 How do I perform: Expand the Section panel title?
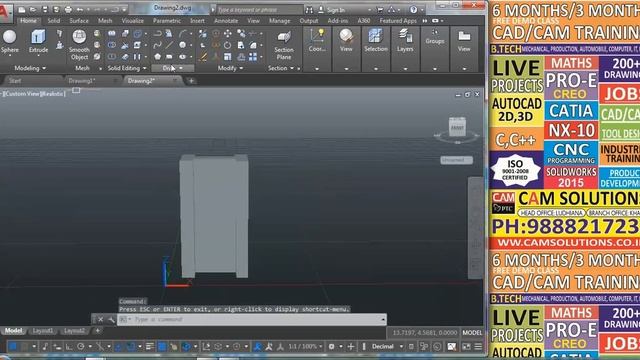(x=281, y=68)
